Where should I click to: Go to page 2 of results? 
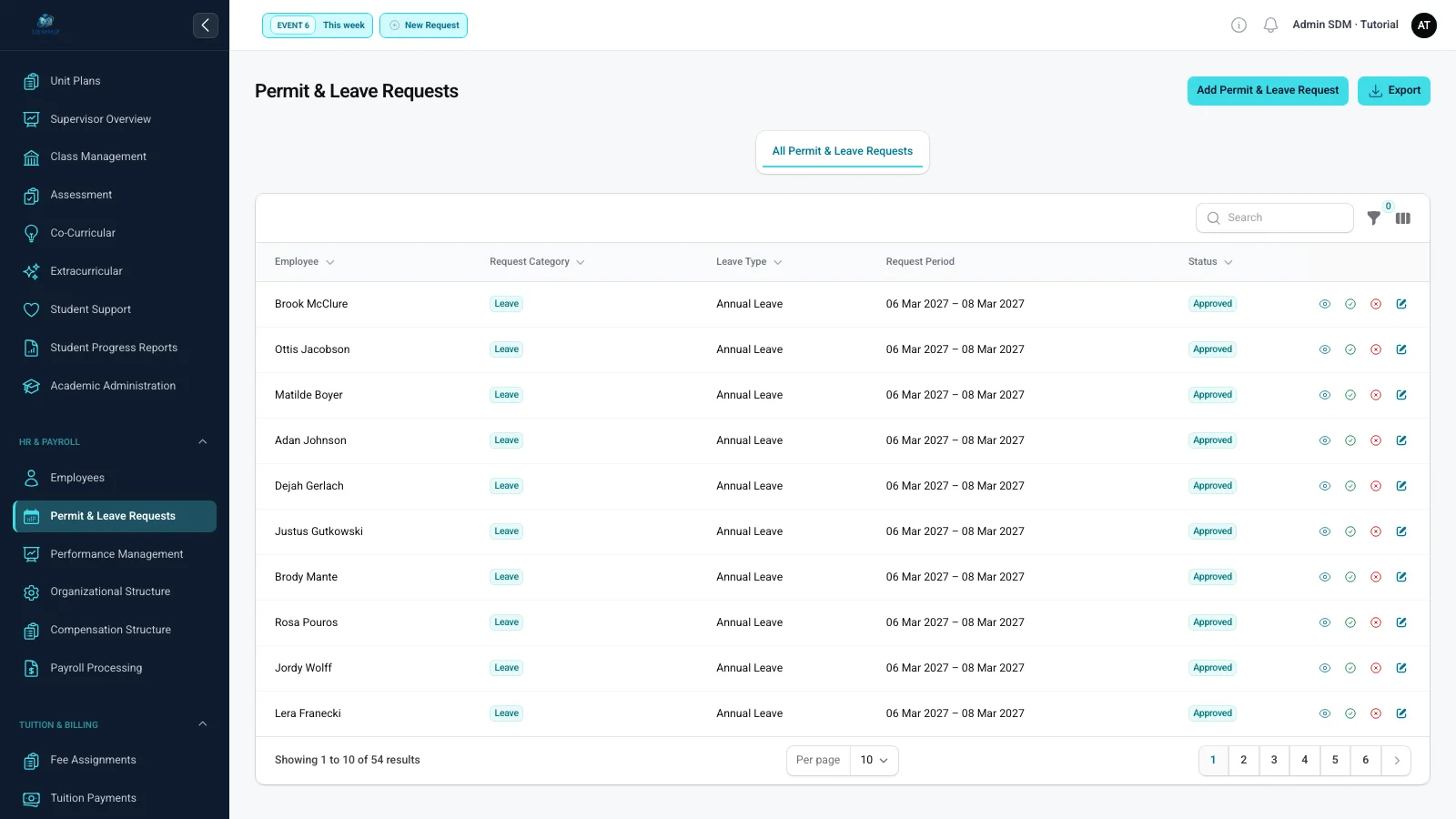click(x=1244, y=761)
